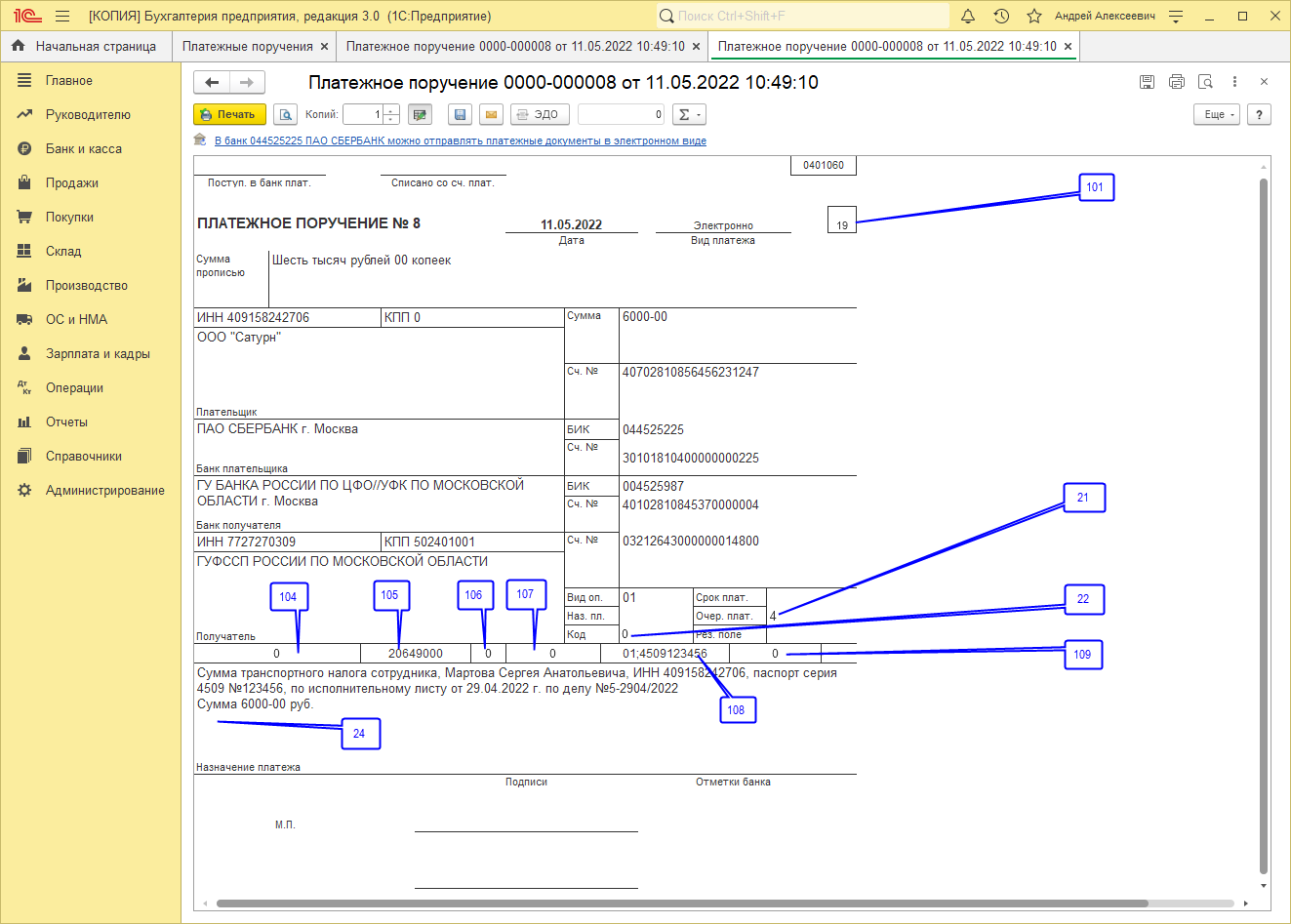Viewport: 1291px width, 924px height.
Task: Expand the Еще dropdown menu
Action: tap(1217, 114)
